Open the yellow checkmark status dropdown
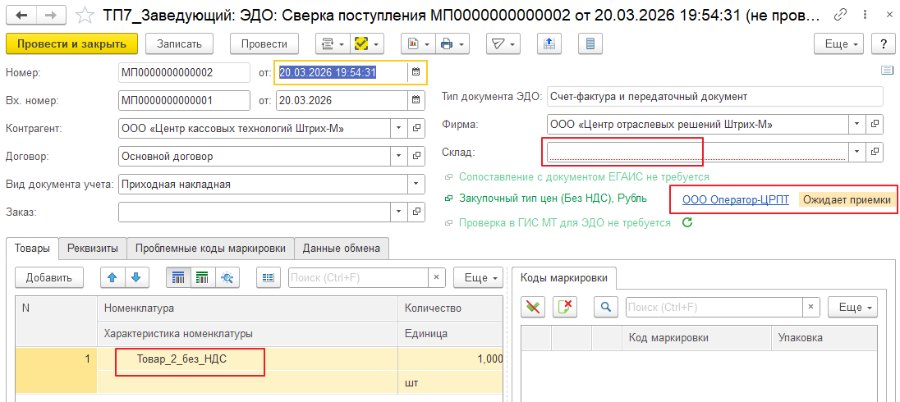The height and width of the screenshot is (402, 900). pyautogui.click(x=367, y=44)
